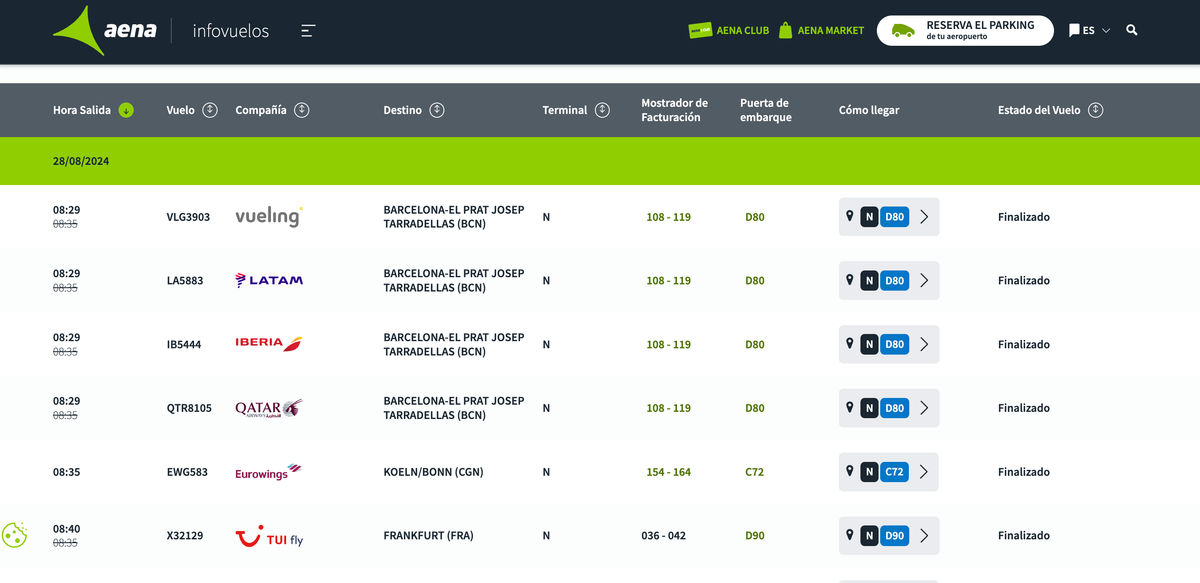Screen dimensions: 1200x583
Task: Click the Eurowings airline logo
Action: [x=268, y=472]
